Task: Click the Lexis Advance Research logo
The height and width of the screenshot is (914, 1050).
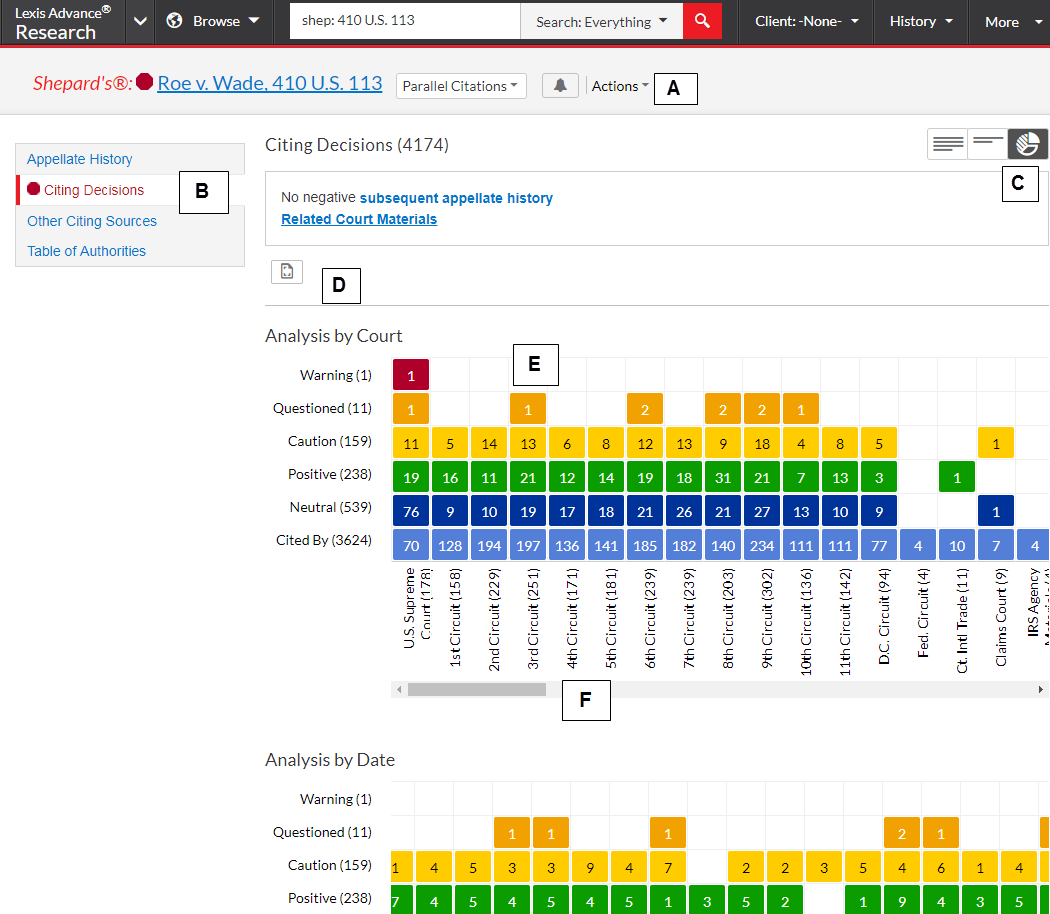Action: point(62,22)
